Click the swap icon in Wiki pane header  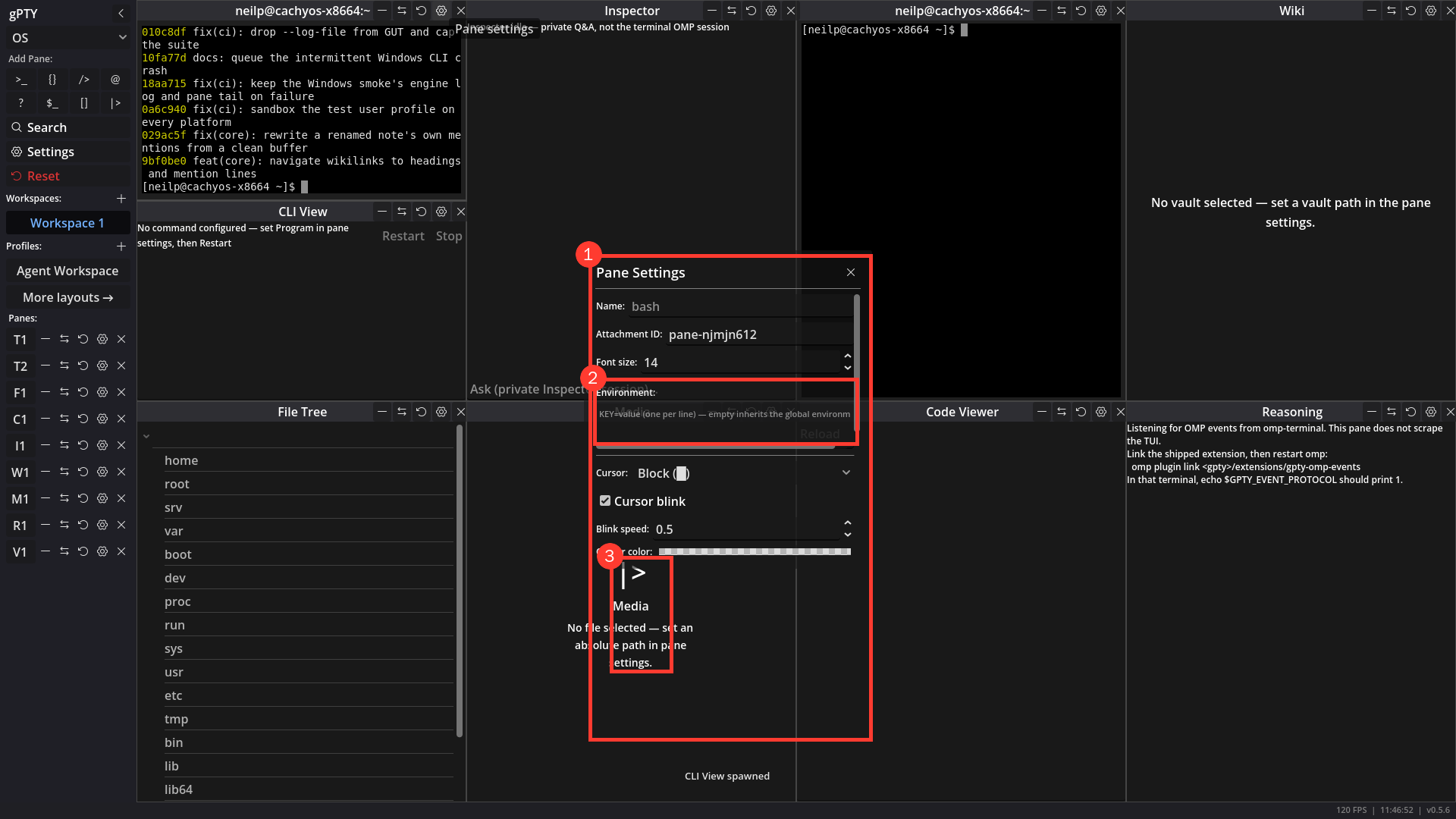1392,11
